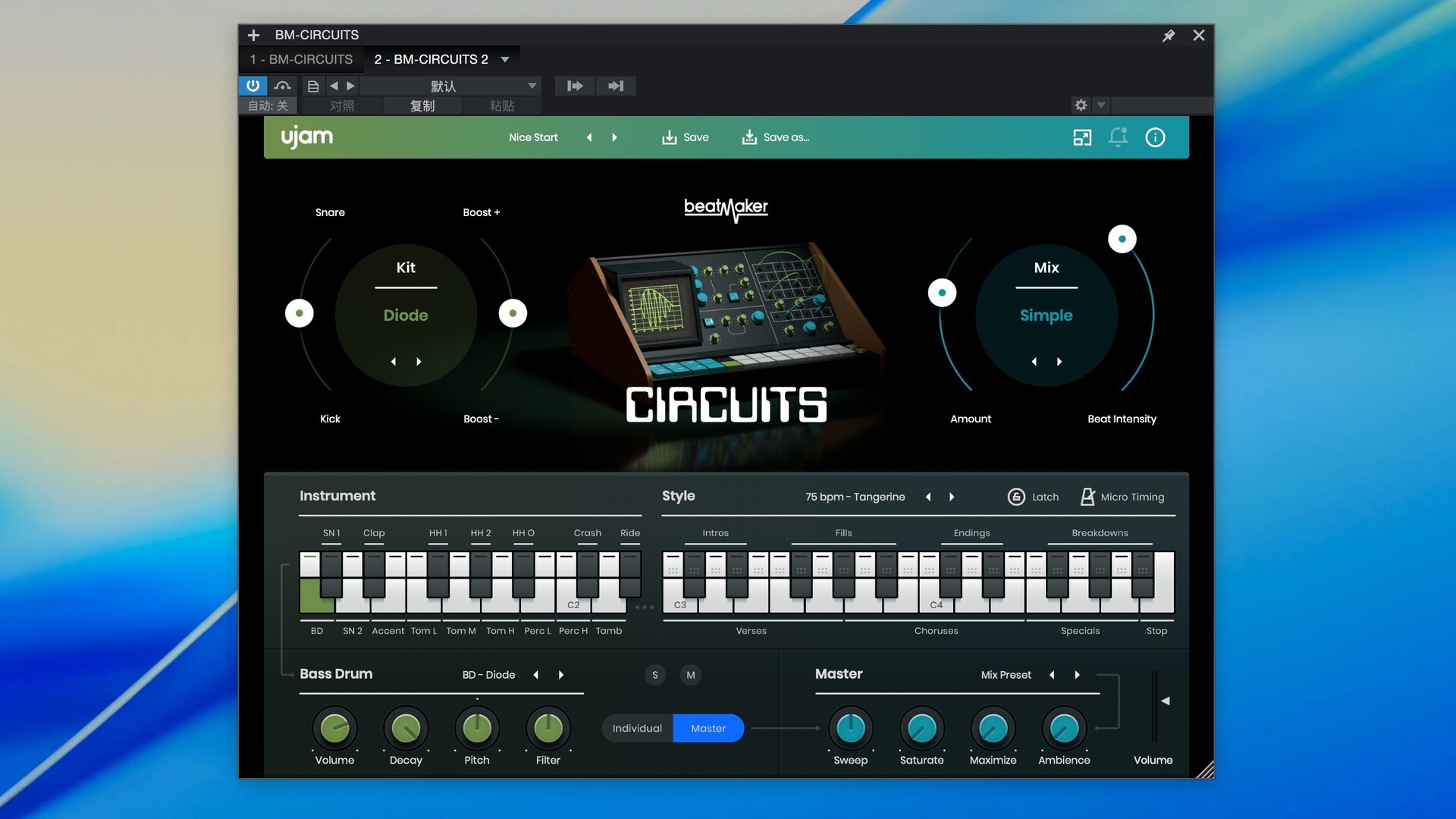Toggle the plugin power bypass button
1456x819 pixels.
[253, 86]
